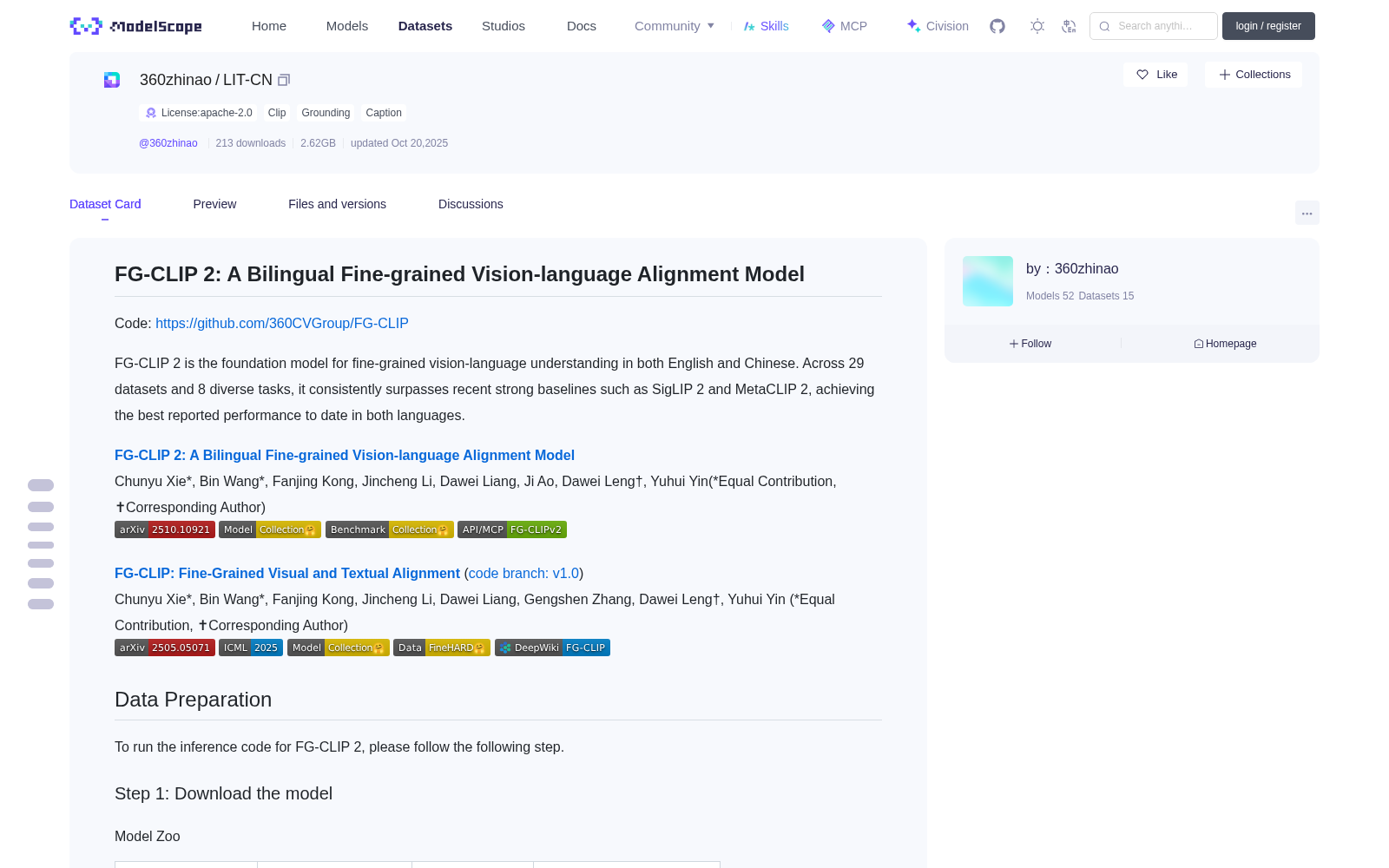
Task: Click the Civision sparkle icon
Action: [913, 26]
